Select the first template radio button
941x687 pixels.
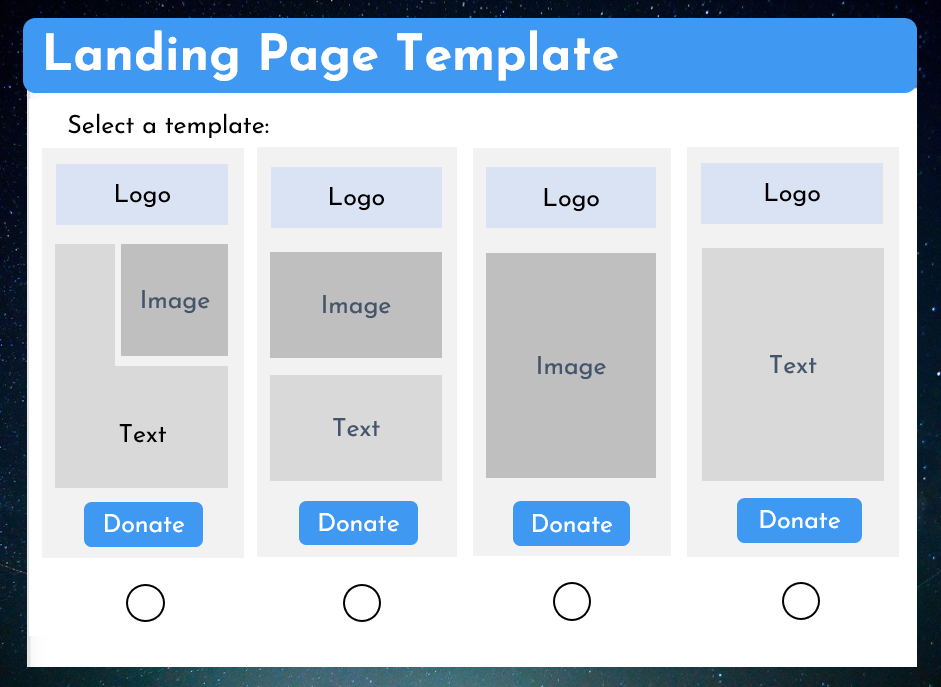pos(145,602)
